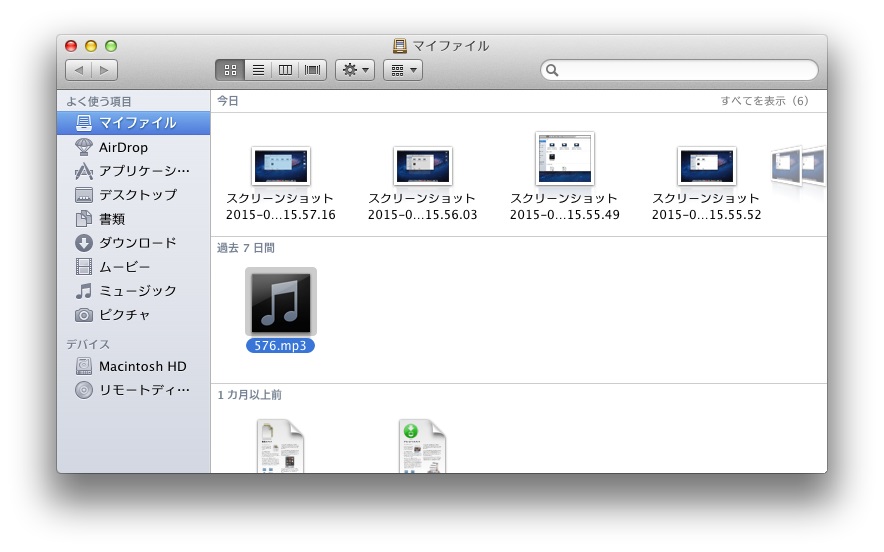Click the AirDrop parachute icon
The width and height of the screenshot is (884, 552).
(x=84, y=147)
